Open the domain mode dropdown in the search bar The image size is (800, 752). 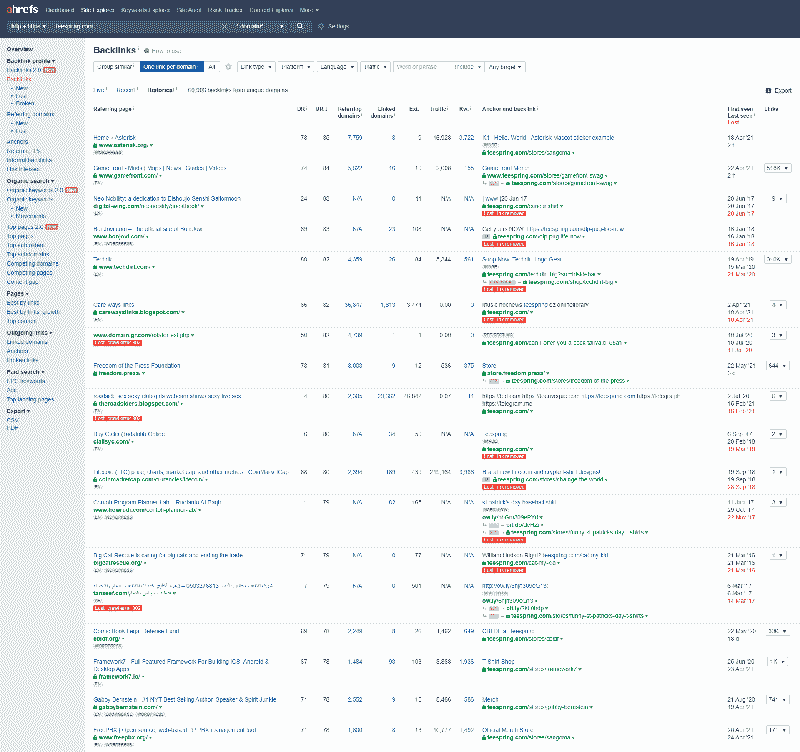pos(261,26)
